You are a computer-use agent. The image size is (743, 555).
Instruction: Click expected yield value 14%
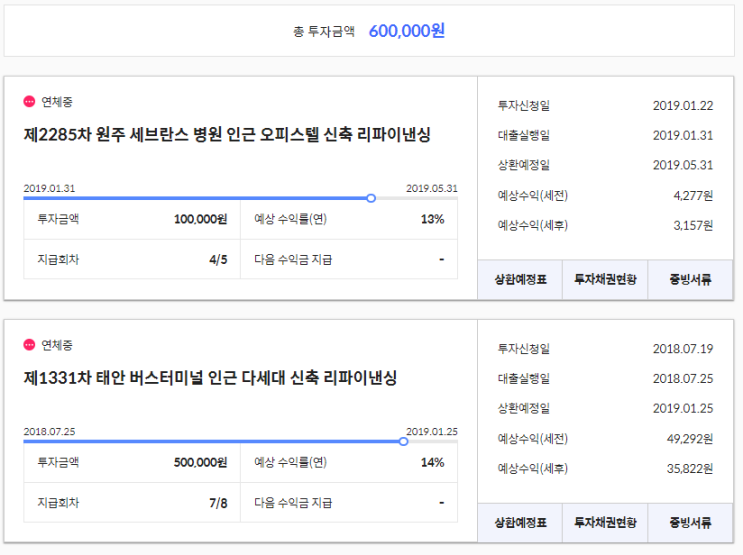click(x=433, y=462)
